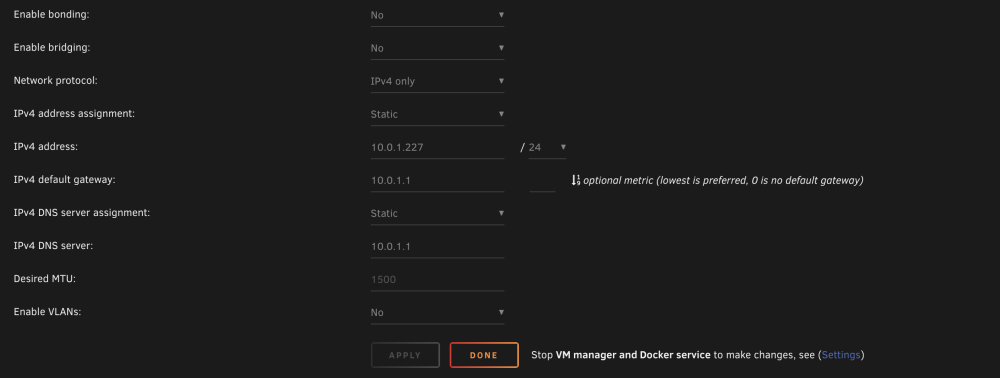Click the Done button
Image resolution: width=1000 pixels, height=378 pixels.
484,355
